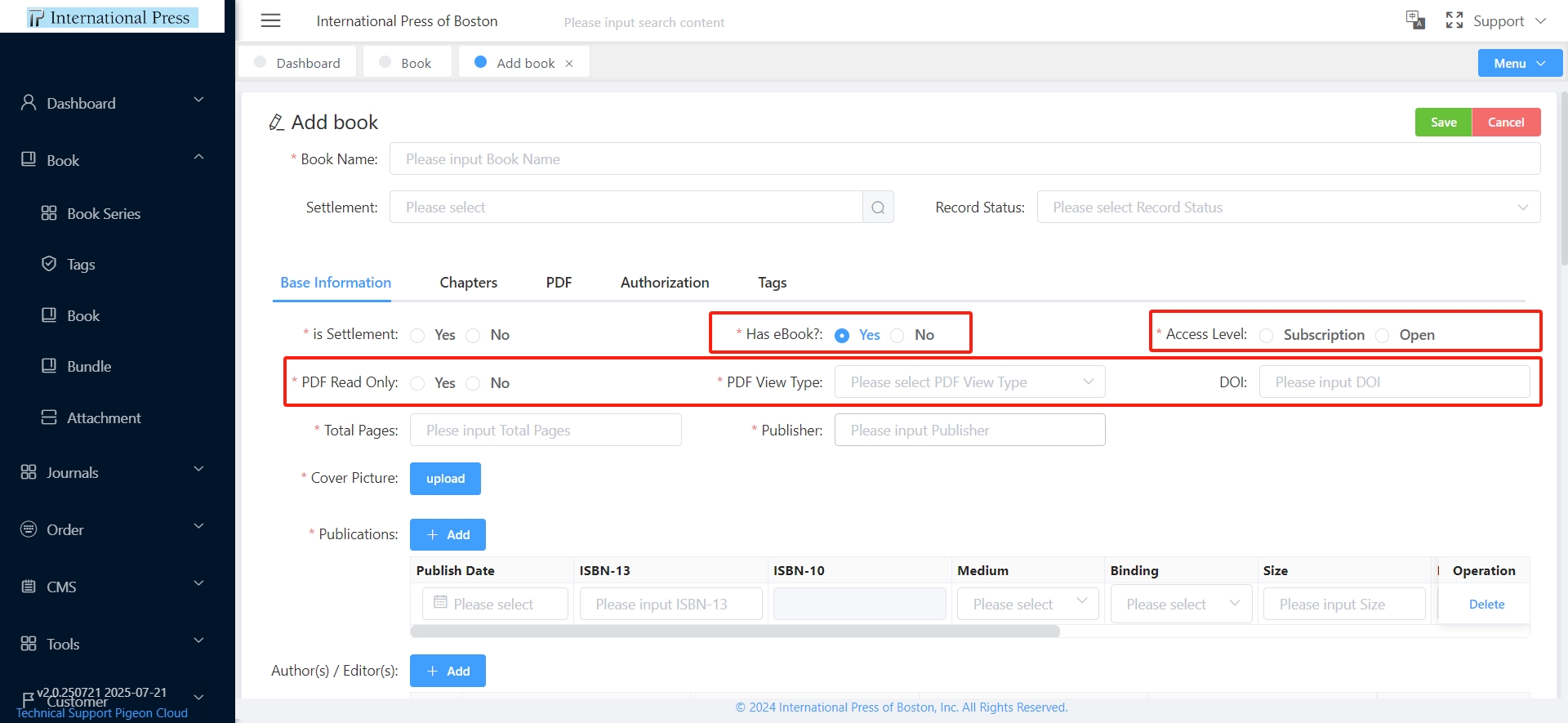The height and width of the screenshot is (723, 1568).
Task: Click the publications table horizontal scrollbar
Action: [x=735, y=631]
